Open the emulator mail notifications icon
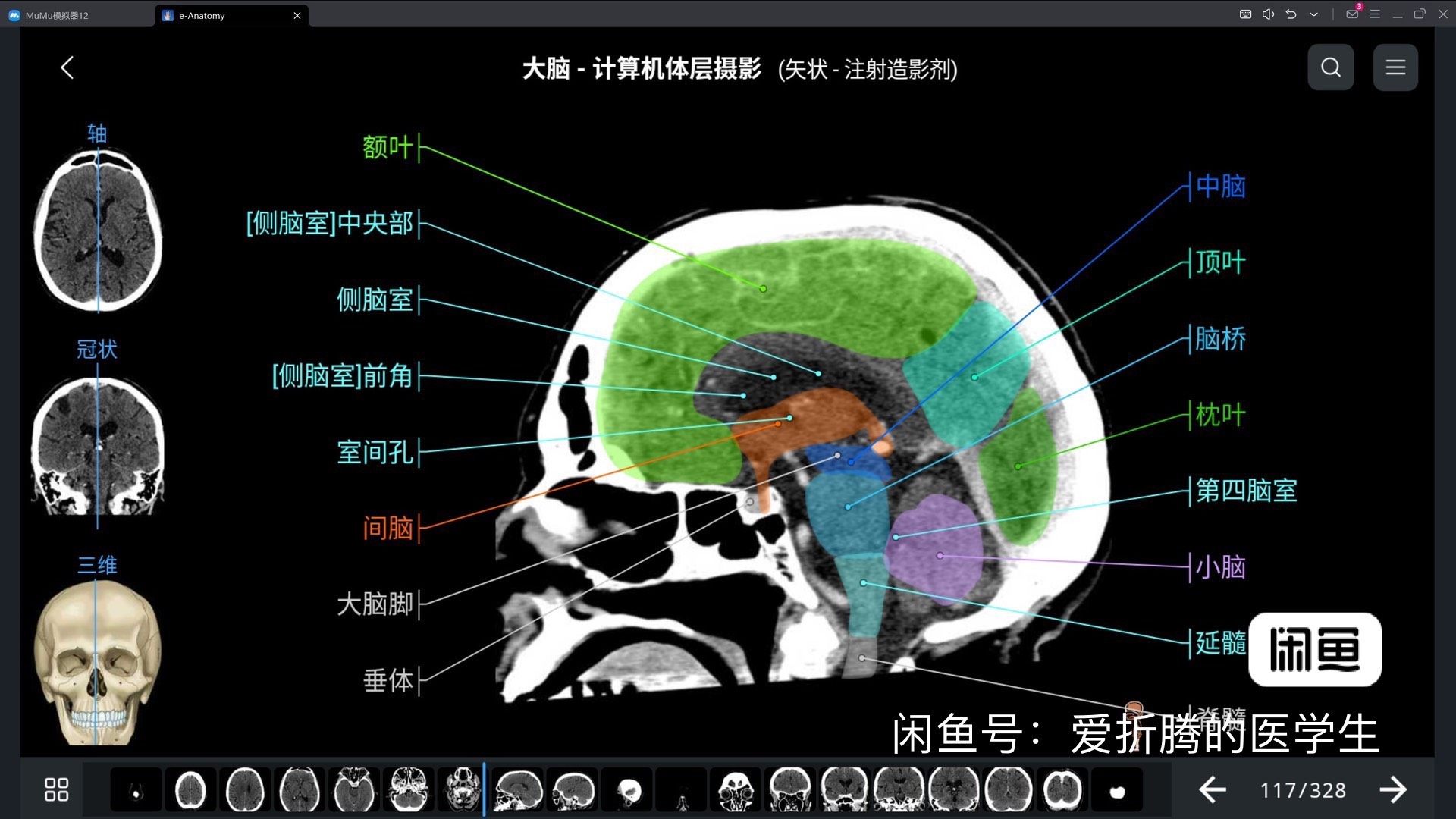The height and width of the screenshot is (819, 1456). (x=1352, y=14)
